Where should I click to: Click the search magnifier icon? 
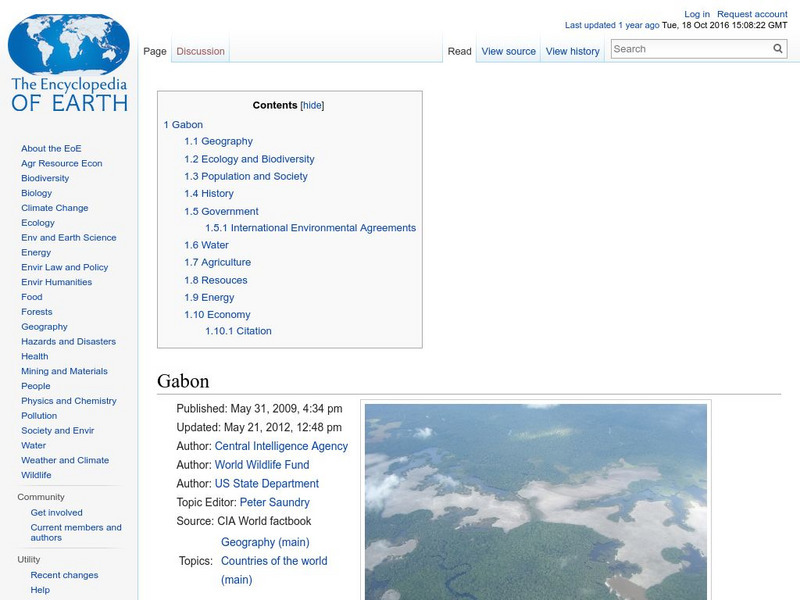777,47
